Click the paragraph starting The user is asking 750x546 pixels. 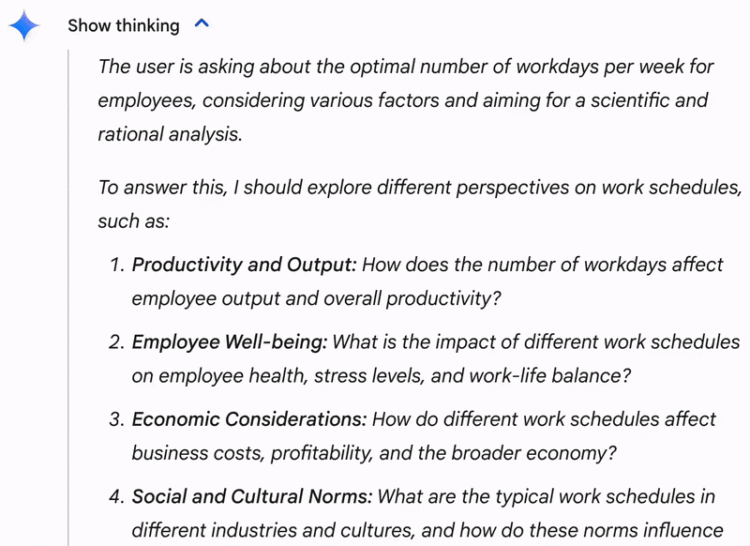tap(406, 100)
